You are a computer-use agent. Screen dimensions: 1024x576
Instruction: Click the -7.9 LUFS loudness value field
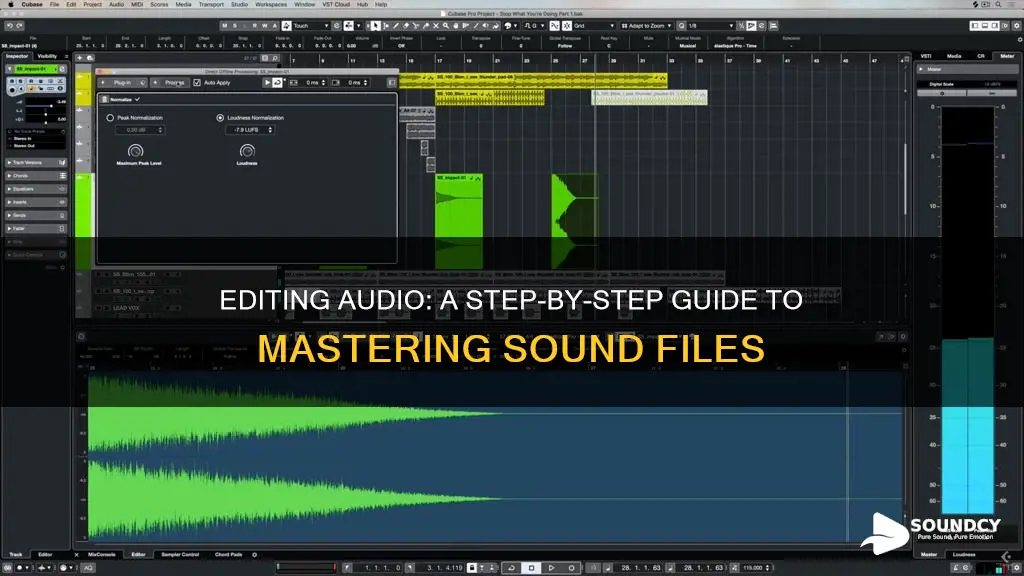[249, 130]
